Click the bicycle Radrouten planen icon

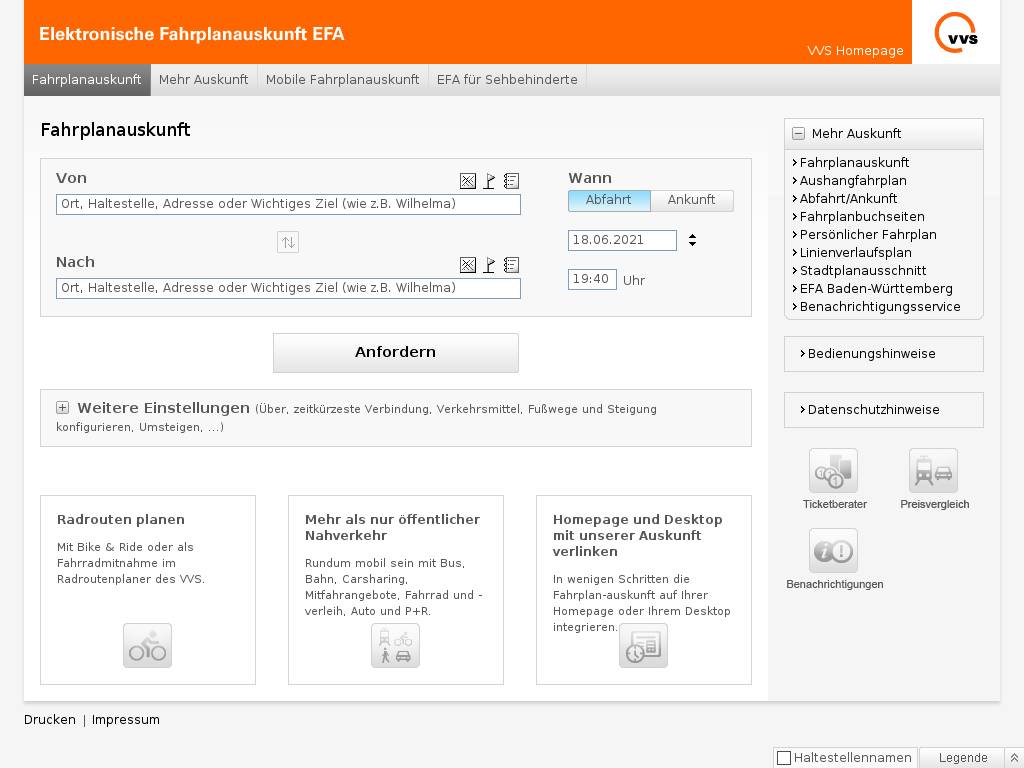click(147, 646)
